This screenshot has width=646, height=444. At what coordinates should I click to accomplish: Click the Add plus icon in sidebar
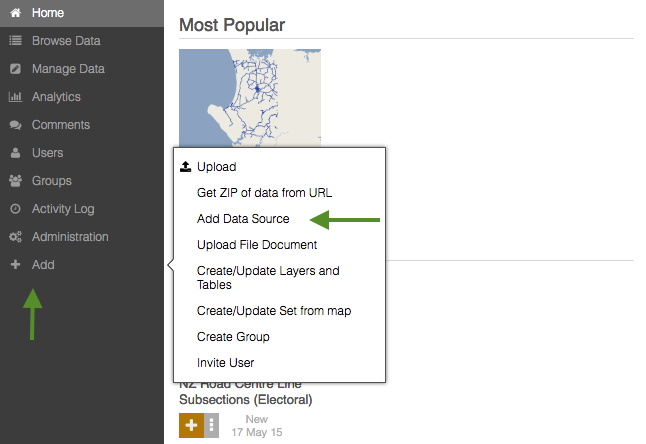point(15,264)
